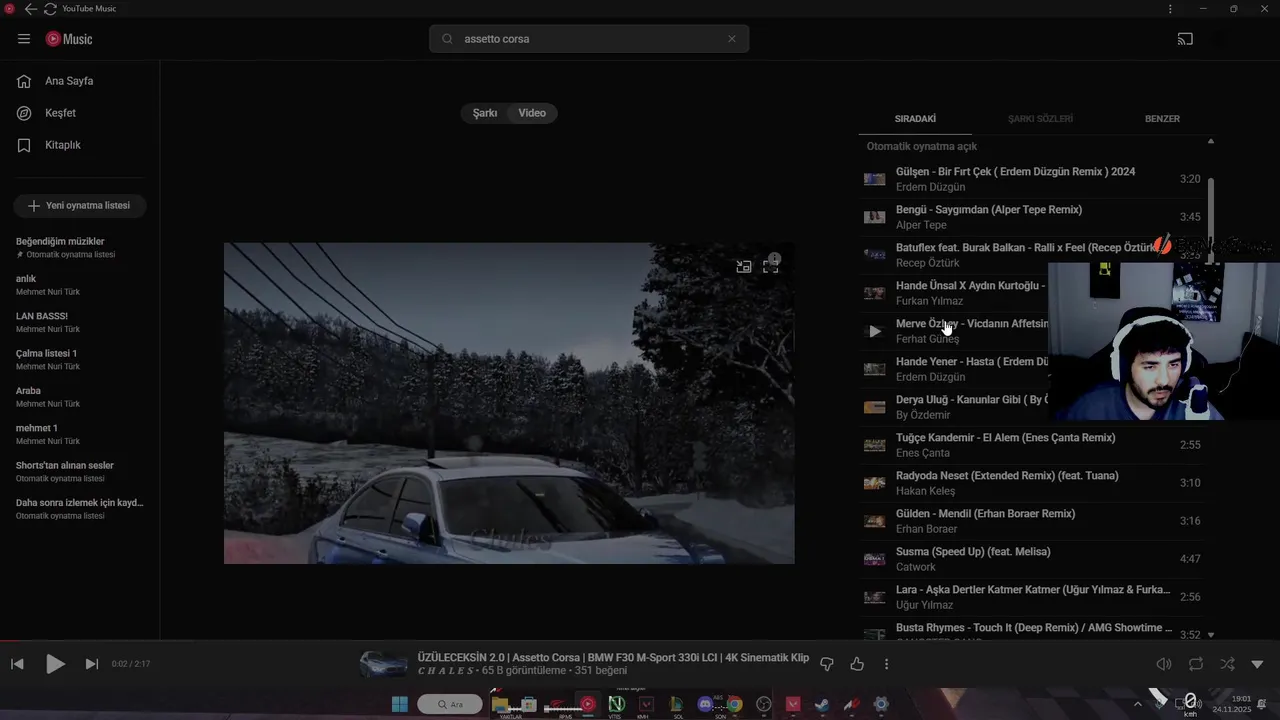Image resolution: width=1280 pixels, height=720 pixels.
Task: Open the anık playlist
Action: [x=80, y=285]
